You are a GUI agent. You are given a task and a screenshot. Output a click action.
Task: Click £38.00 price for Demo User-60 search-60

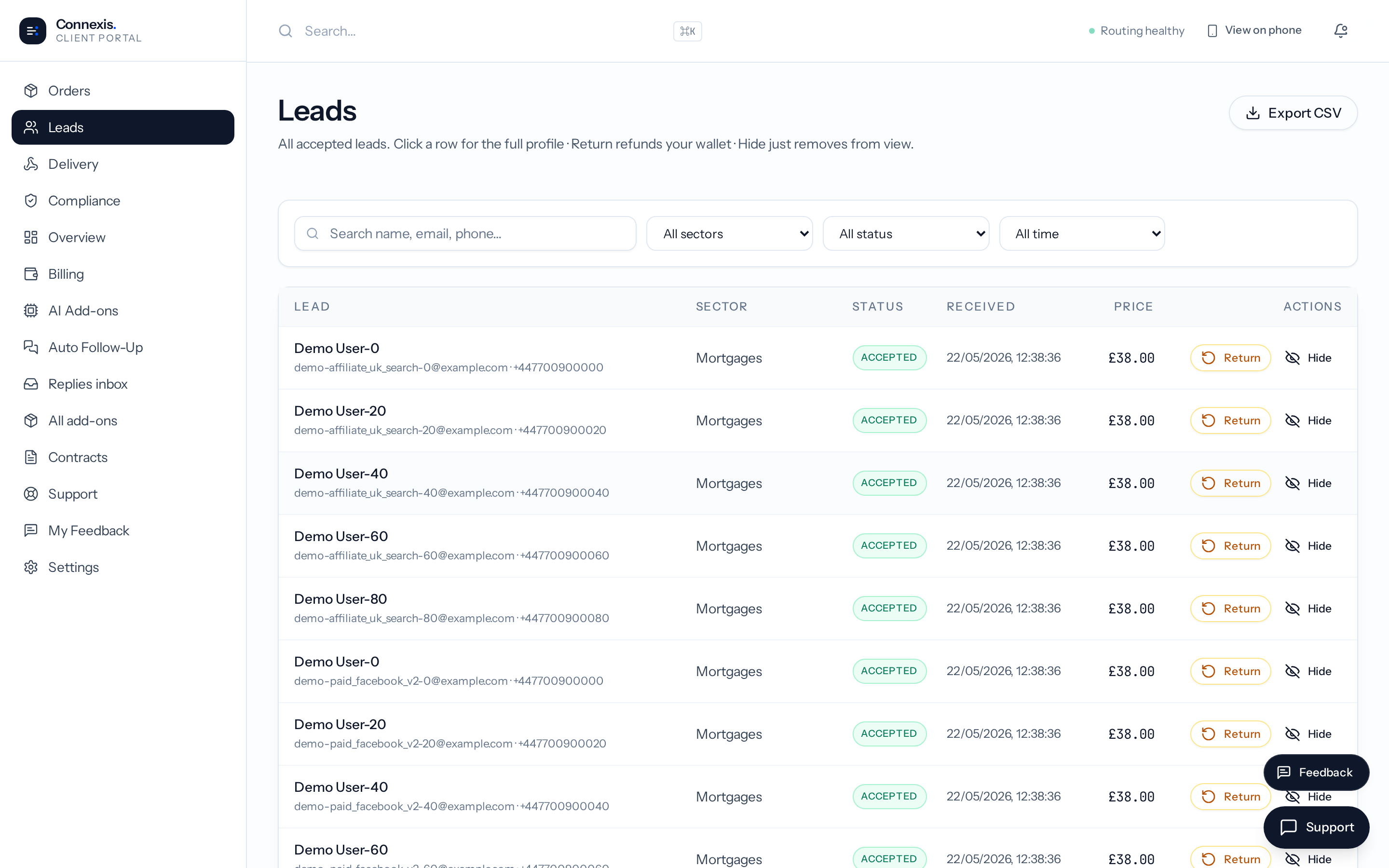coord(1130,546)
